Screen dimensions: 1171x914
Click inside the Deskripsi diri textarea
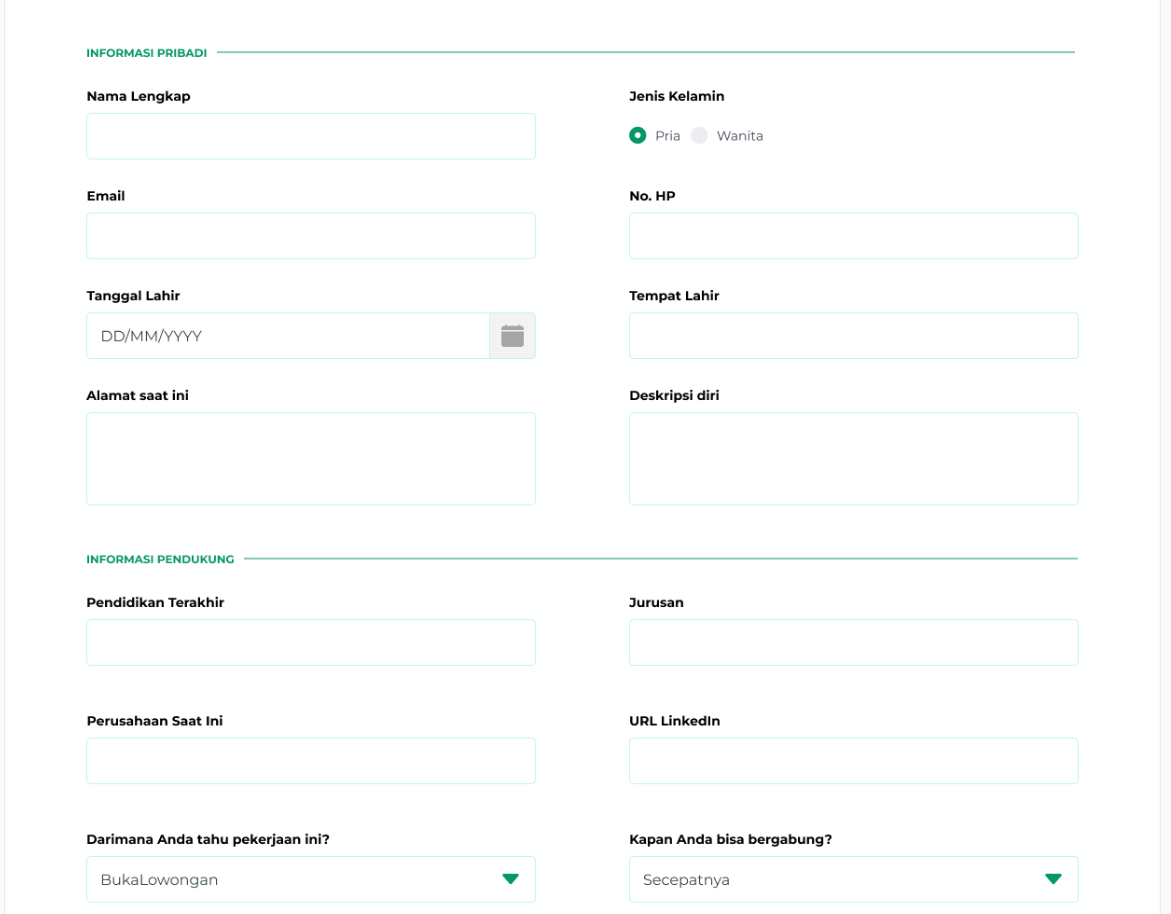[x=853, y=458]
